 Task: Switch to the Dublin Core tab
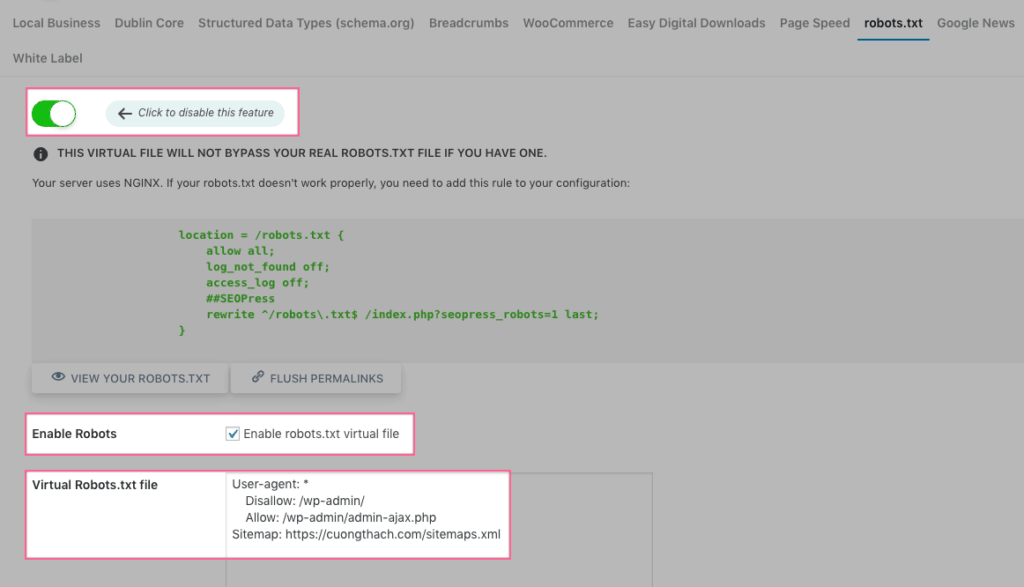pyautogui.click(x=149, y=23)
